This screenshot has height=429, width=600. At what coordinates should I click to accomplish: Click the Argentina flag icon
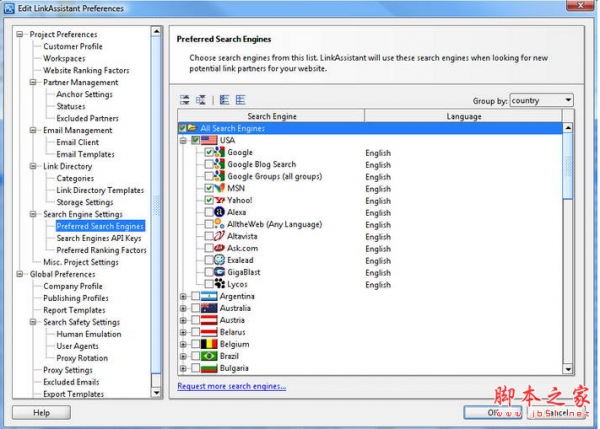[209, 296]
